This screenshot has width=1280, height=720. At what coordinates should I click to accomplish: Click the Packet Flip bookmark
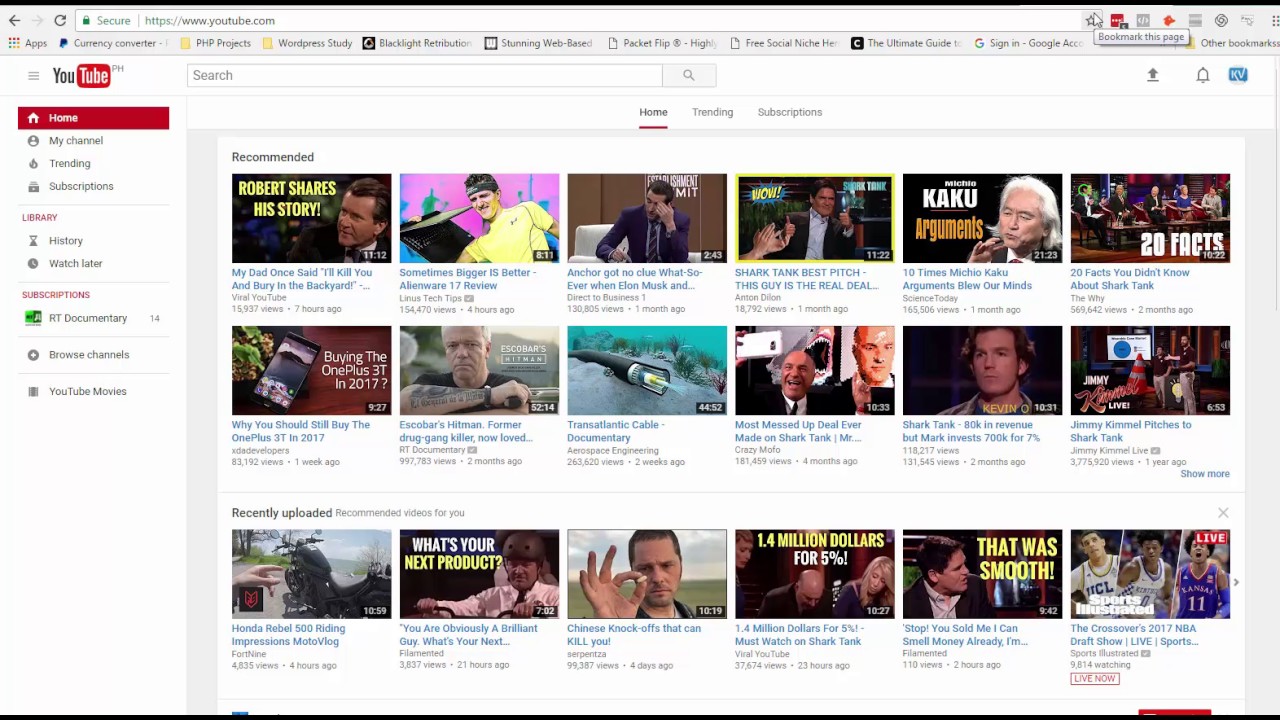pos(662,43)
